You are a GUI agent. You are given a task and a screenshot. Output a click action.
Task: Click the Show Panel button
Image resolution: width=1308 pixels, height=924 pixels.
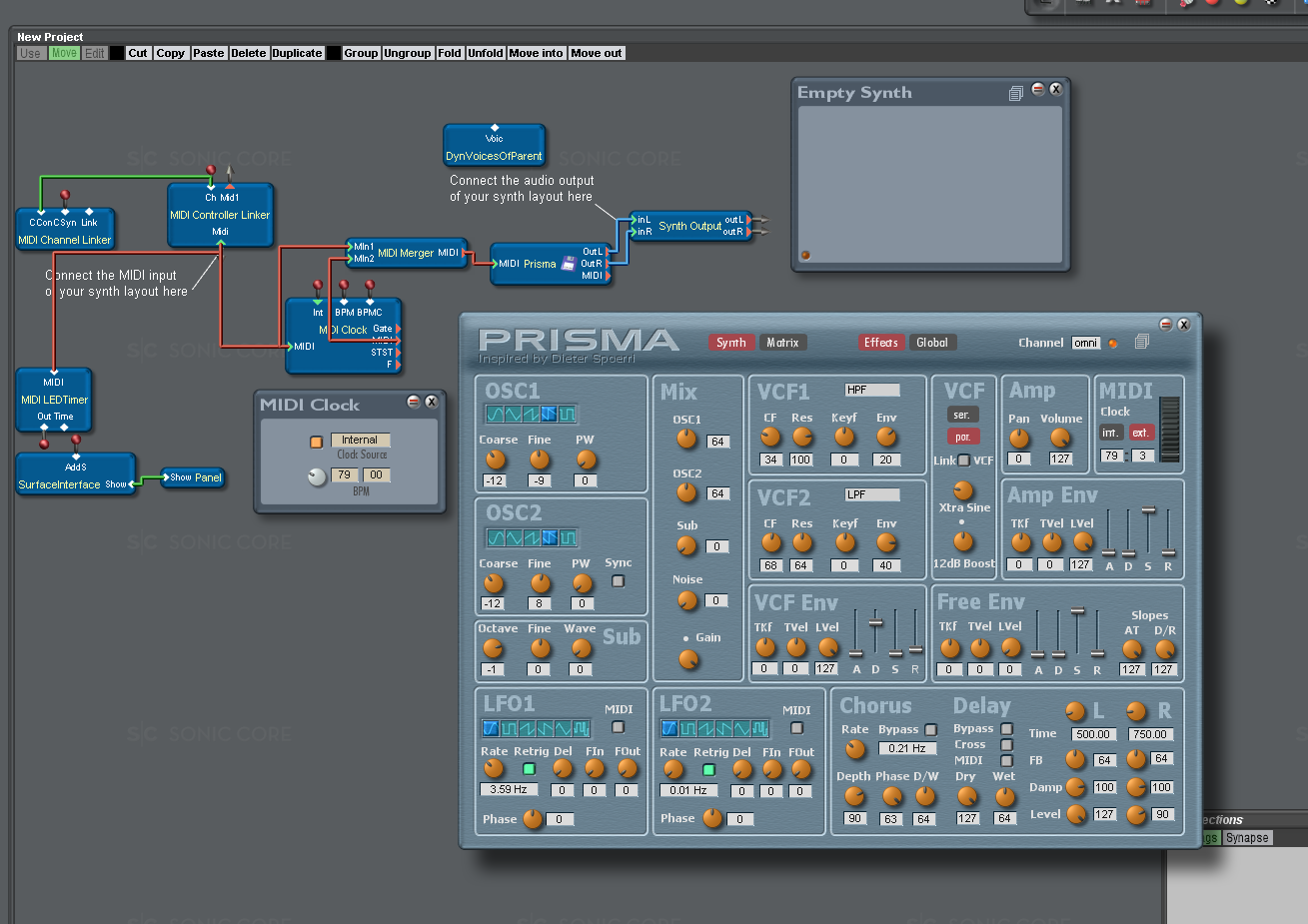coord(192,477)
